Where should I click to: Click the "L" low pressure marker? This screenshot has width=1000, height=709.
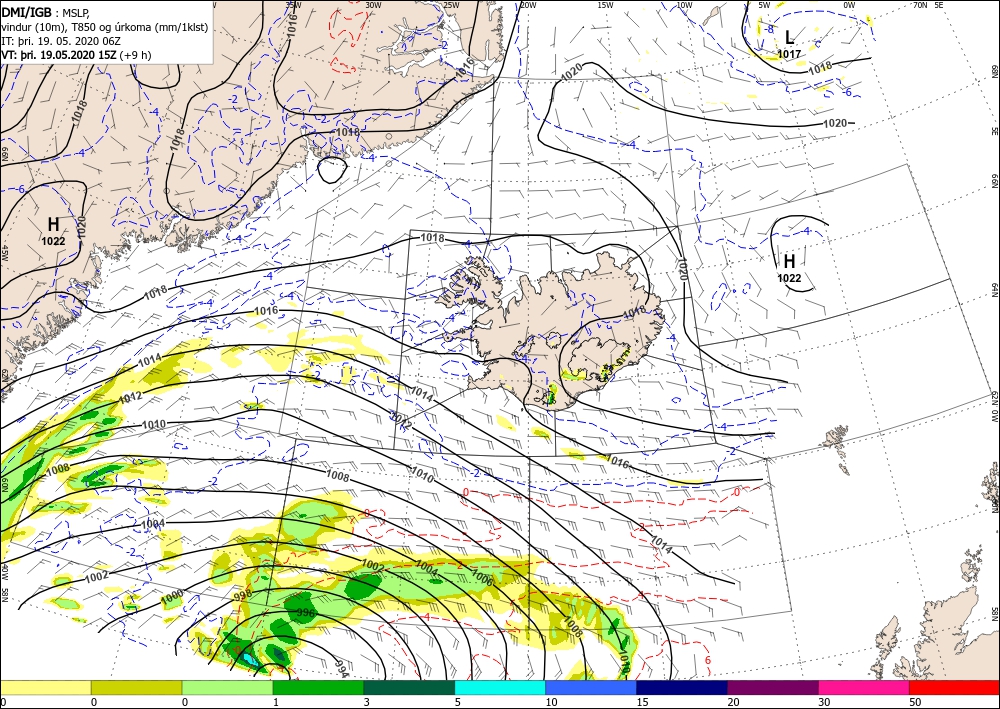[x=789, y=37]
